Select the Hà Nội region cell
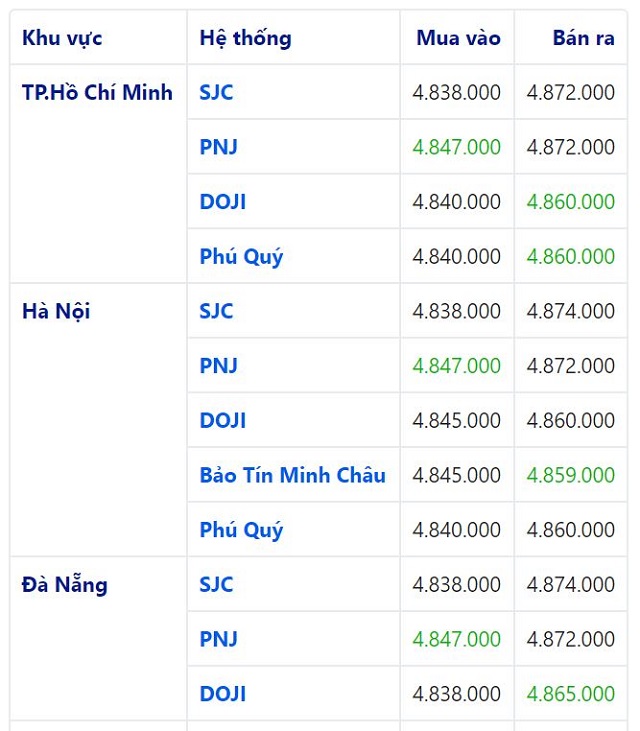 point(56,311)
